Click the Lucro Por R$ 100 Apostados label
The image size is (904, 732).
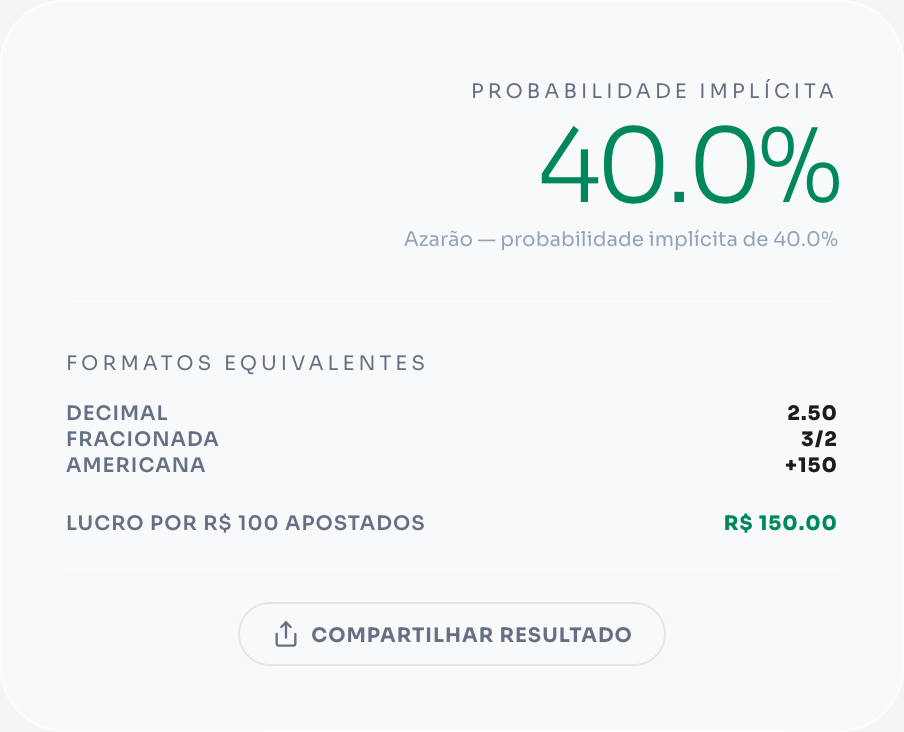coord(245,522)
